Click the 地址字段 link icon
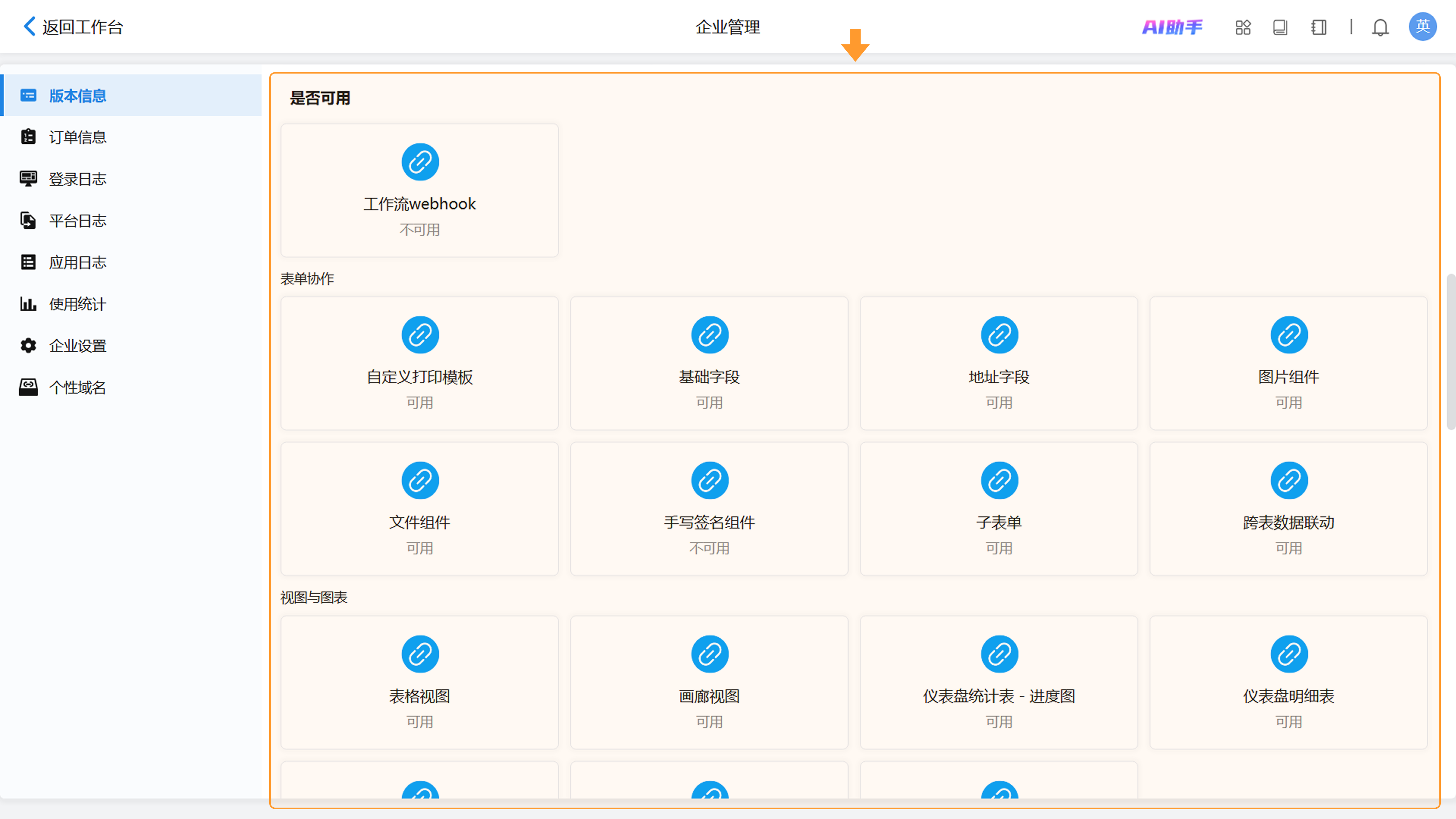Viewport: 1456px width, 819px height. (x=999, y=335)
